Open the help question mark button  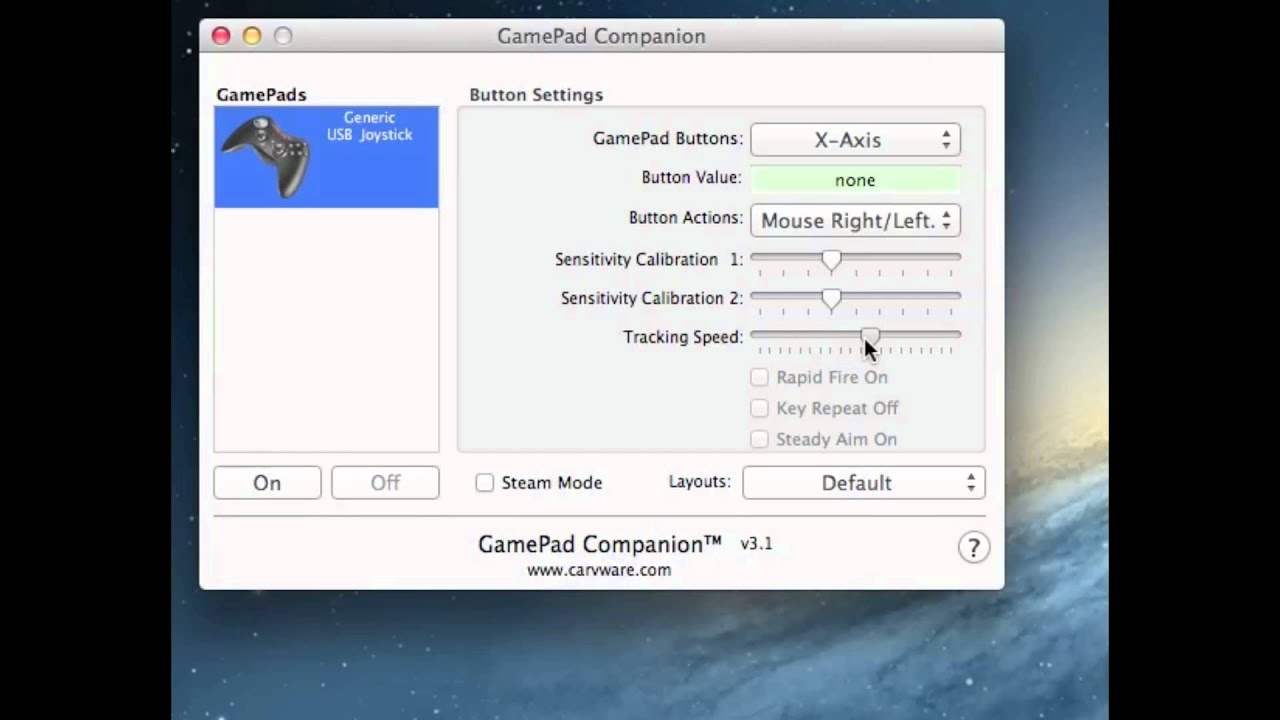pos(973,547)
